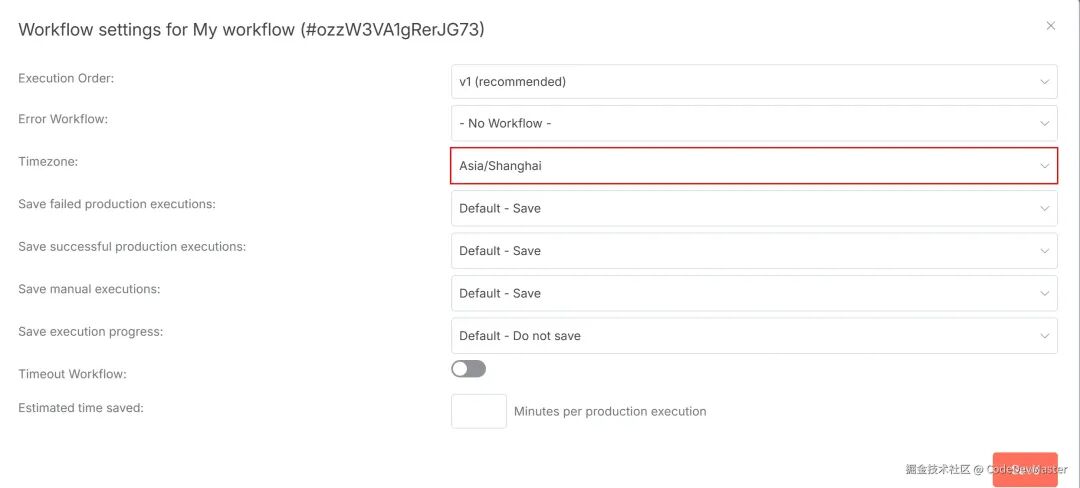This screenshot has width=1080, height=488.
Task: Click the red Save button
Action: pyautogui.click(x=1024, y=469)
